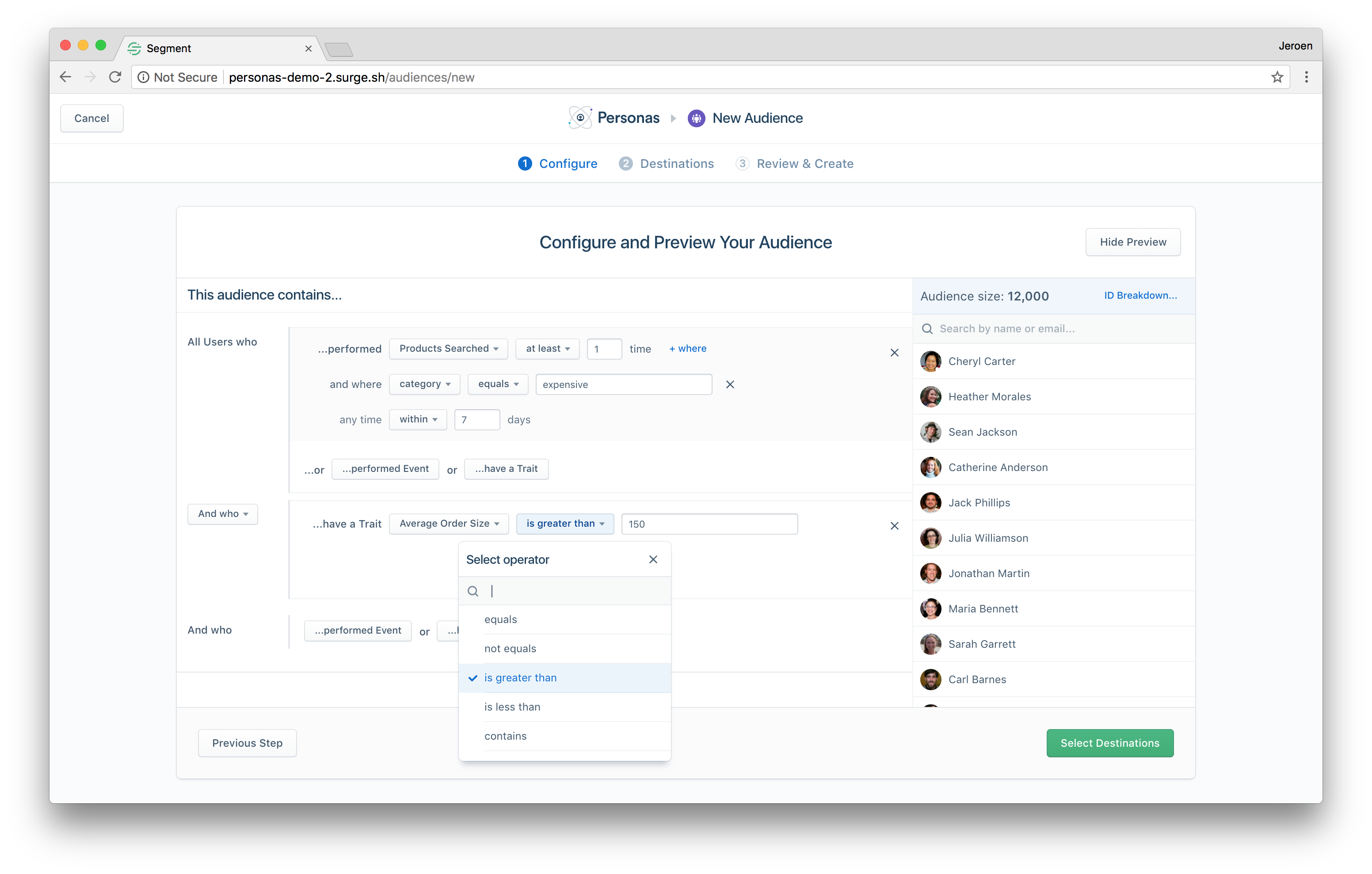Bookmark page with star icon
Image resolution: width=1372 pixels, height=874 pixels.
click(x=1277, y=77)
